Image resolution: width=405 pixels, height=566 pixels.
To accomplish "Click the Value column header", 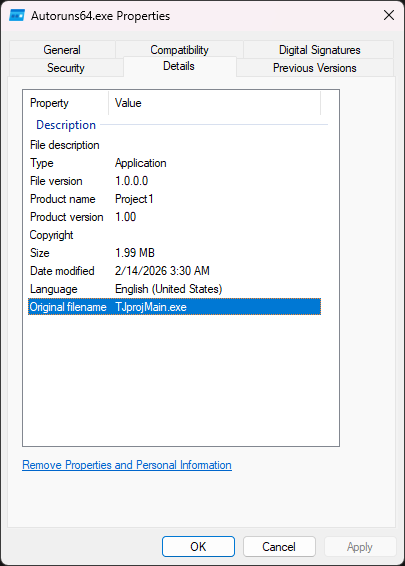I will pos(214,103).
